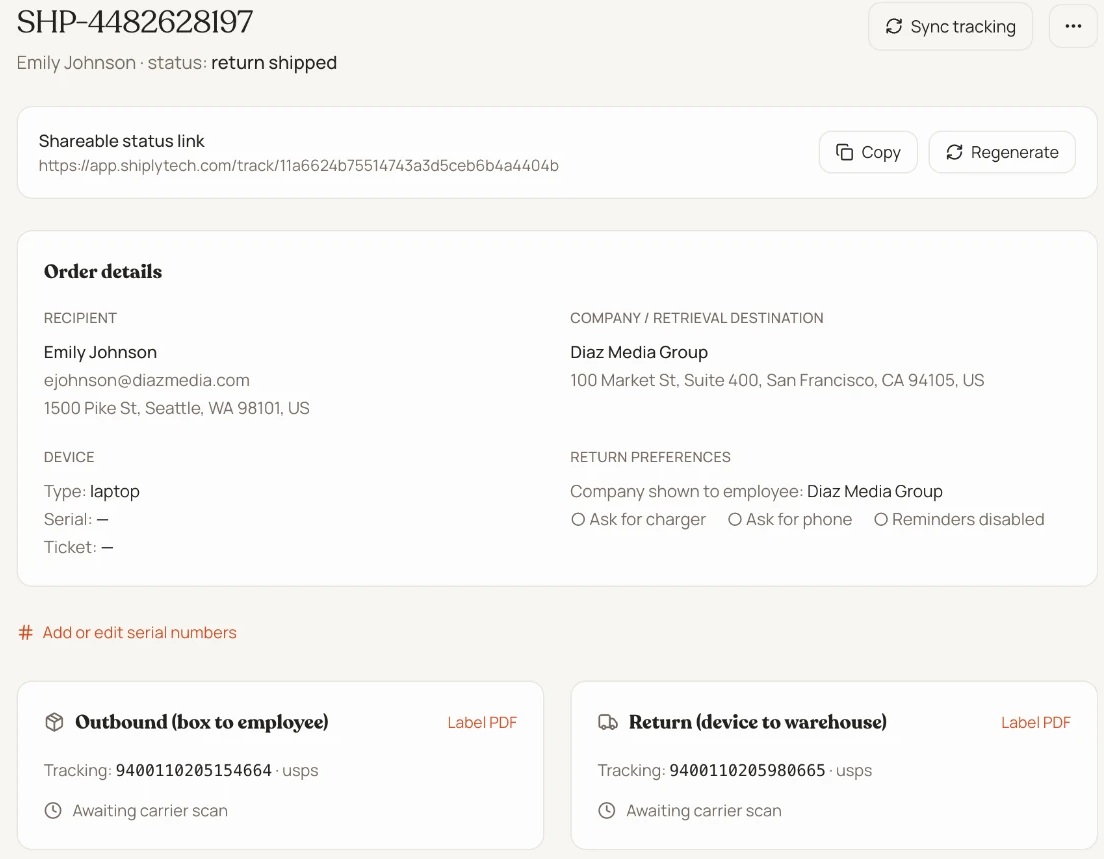Click the shipment ID SHP-4482628197 heading
1104x859 pixels.
click(x=134, y=22)
